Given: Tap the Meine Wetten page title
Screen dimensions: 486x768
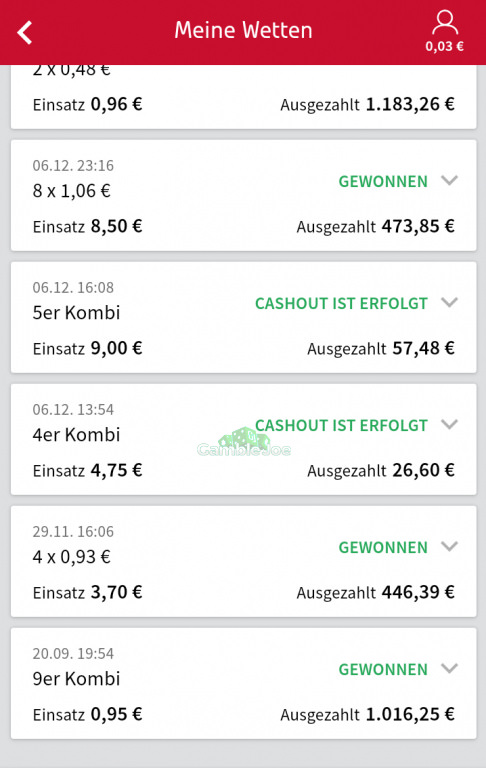Looking at the screenshot, I should click(x=243, y=30).
